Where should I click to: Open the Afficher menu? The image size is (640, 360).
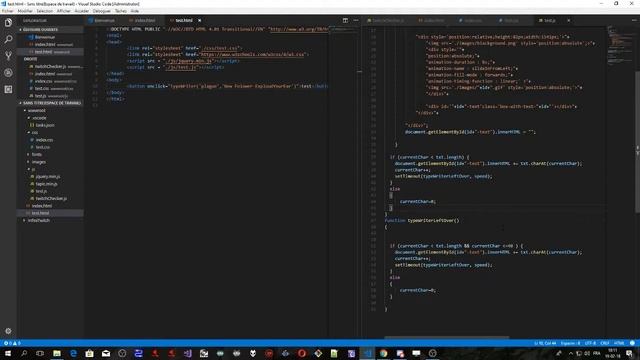(64, 11)
